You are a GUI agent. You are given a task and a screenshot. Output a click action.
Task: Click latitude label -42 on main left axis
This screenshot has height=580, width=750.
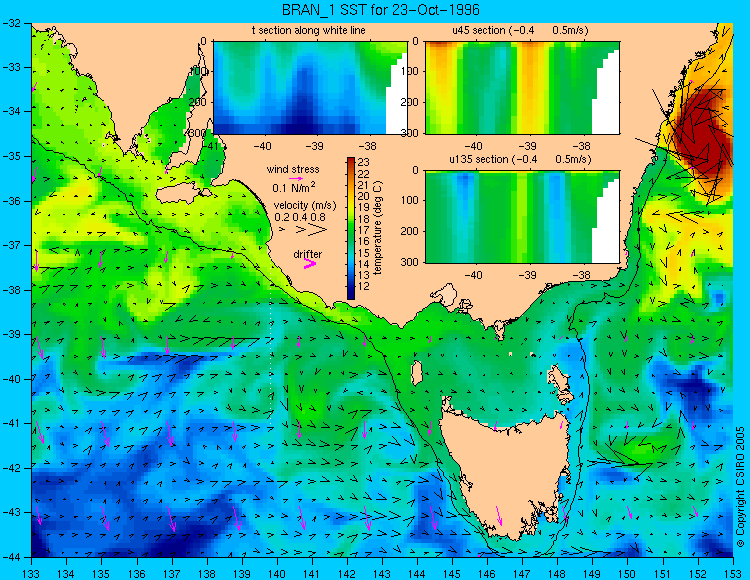(11, 468)
